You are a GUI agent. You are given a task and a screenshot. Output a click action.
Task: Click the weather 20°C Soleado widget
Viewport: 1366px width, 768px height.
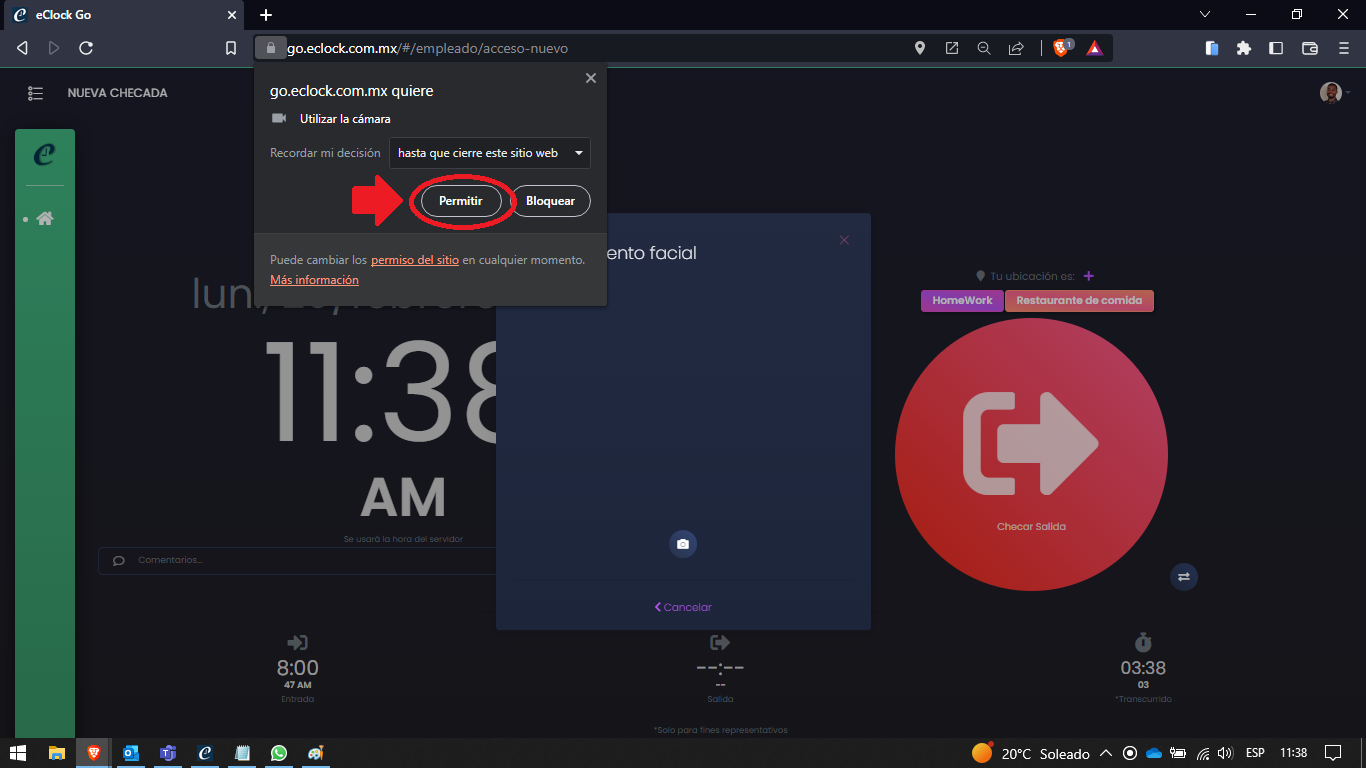coord(1030,753)
